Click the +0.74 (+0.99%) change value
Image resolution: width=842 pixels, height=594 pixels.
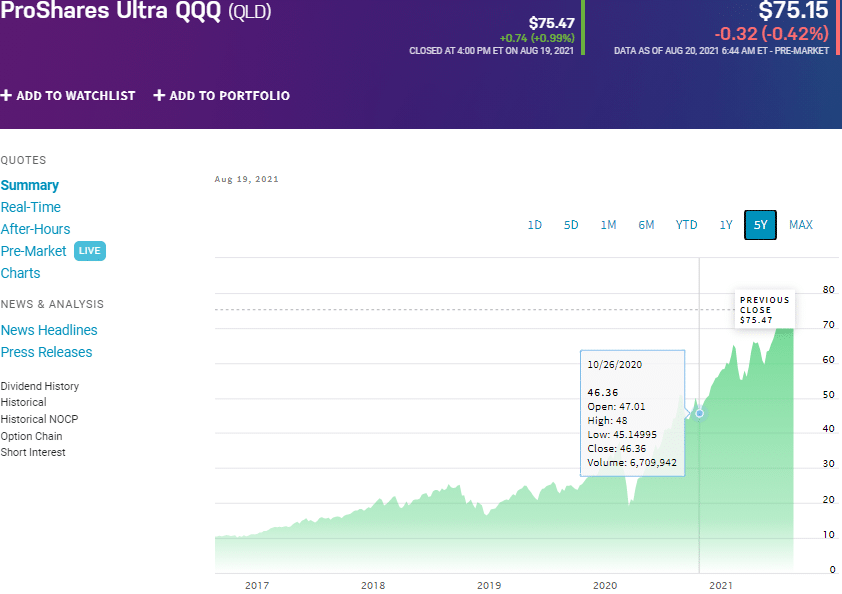pos(537,38)
